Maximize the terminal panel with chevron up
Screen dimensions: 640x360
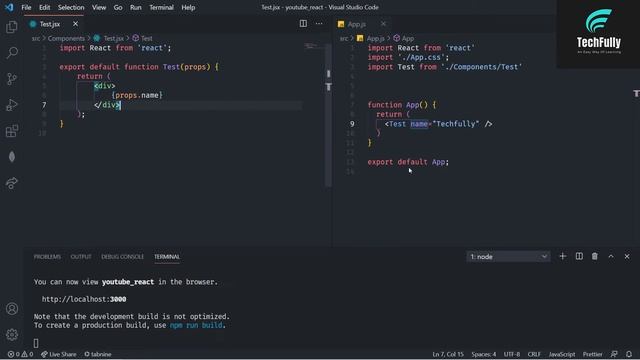(611, 256)
